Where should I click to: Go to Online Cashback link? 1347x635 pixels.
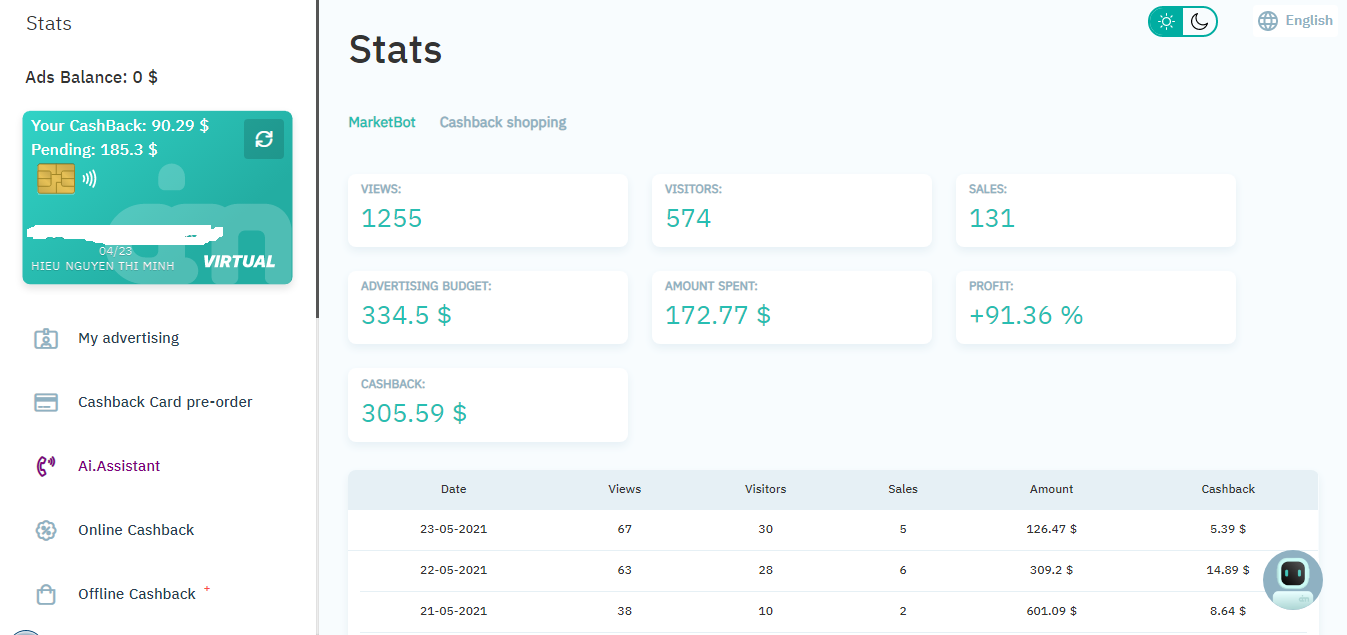(136, 530)
